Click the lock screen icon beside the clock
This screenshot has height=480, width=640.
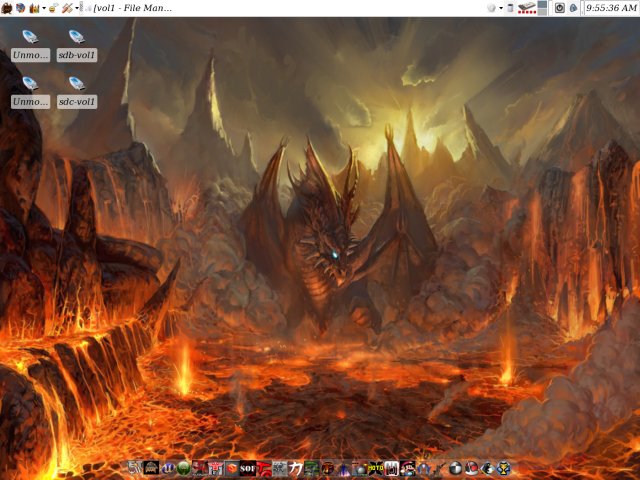point(573,8)
